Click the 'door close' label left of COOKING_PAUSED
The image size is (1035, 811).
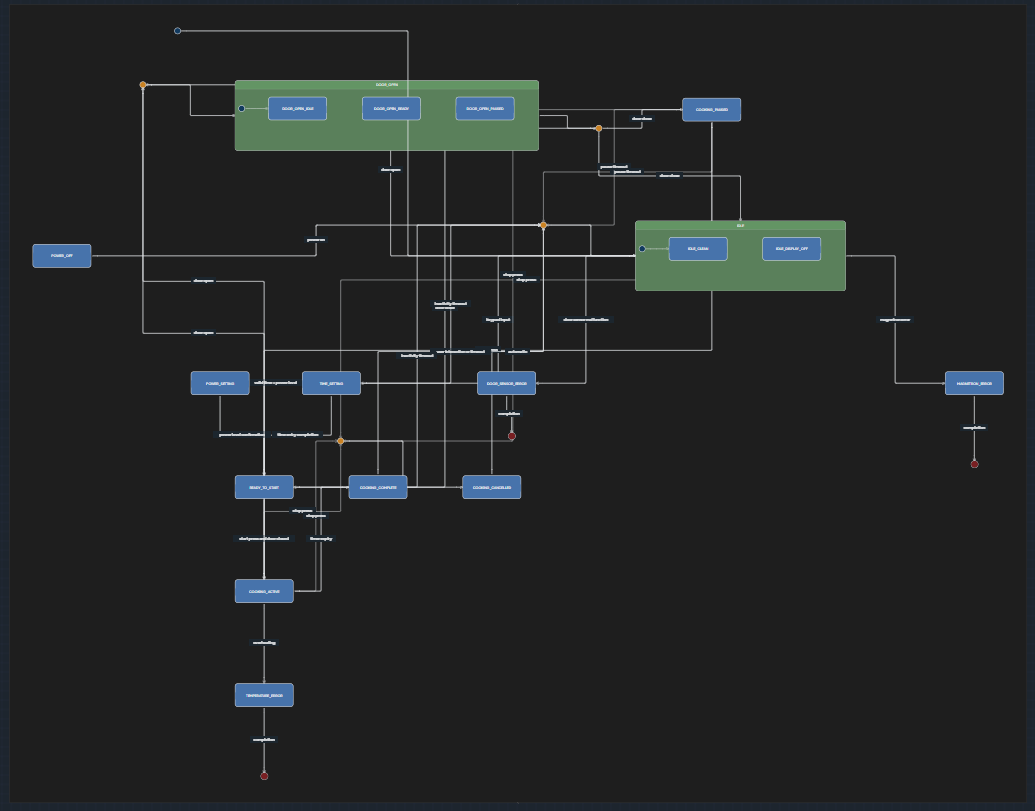tap(642, 119)
